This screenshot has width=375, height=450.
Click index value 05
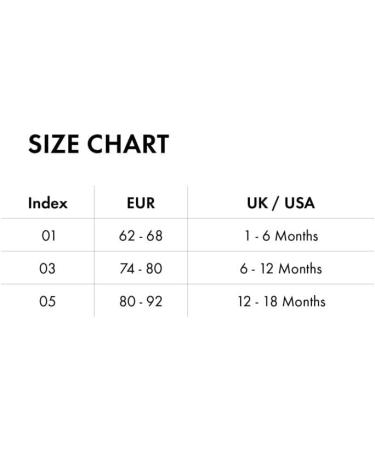(x=47, y=302)
